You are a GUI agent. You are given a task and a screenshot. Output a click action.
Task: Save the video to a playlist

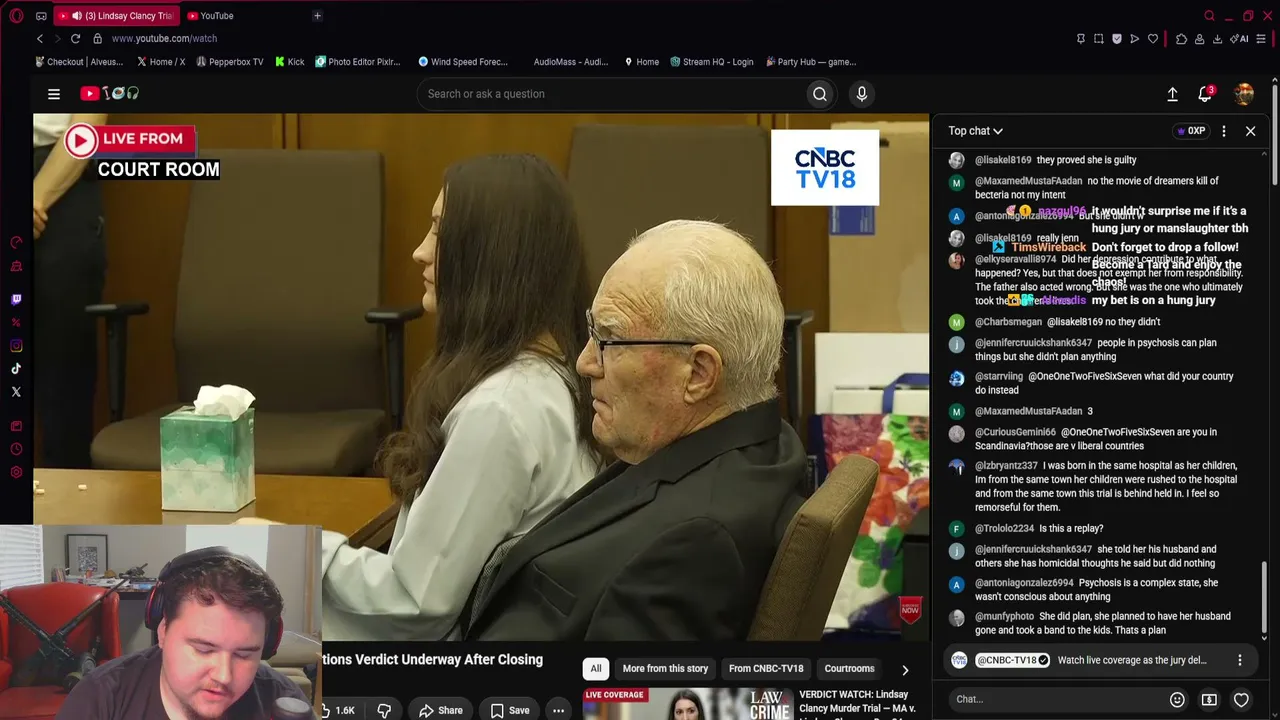509,710
